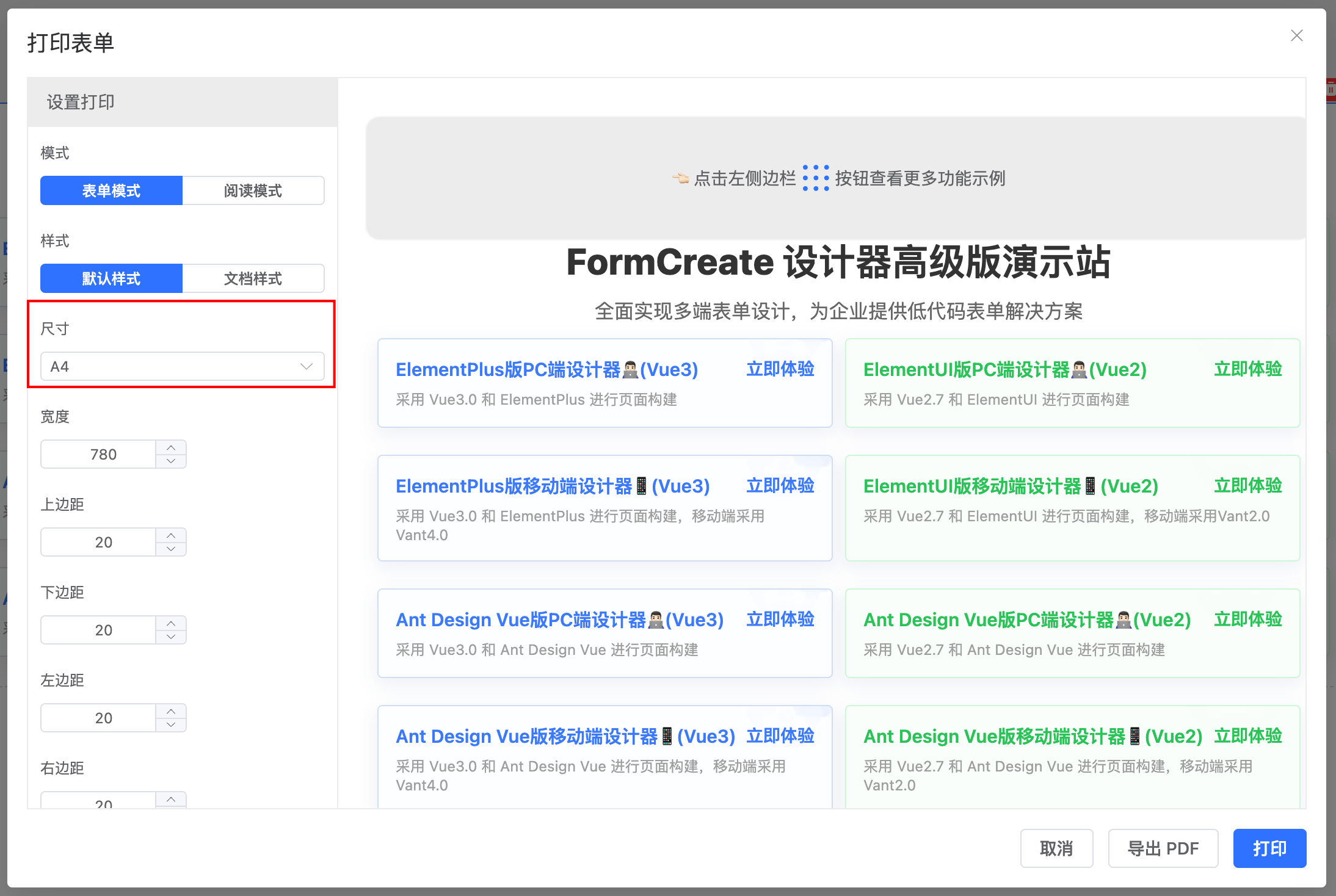Image resolution: width=1336 pixels, height=896 pixels.
Task: Click 立即体验 on Ant Design Vue版移动端设计器 (Vue3)
Action: [780, 736]
